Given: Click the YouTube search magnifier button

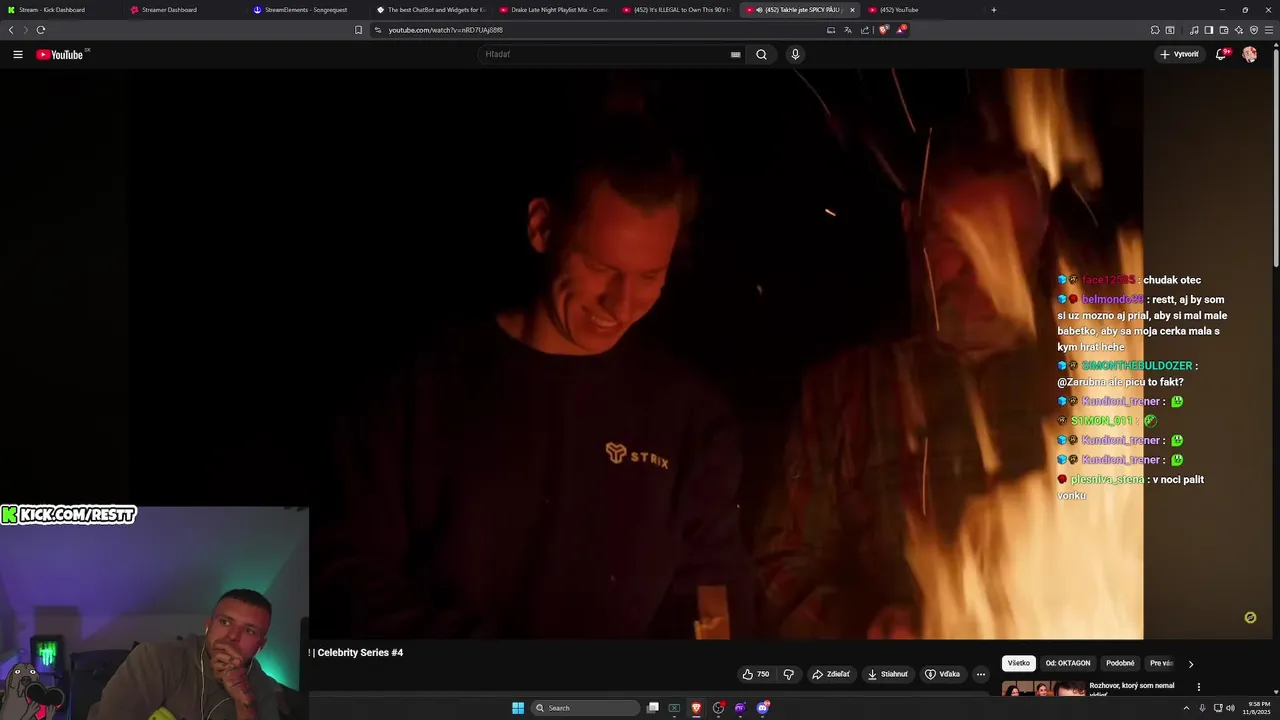Looking at the screenshot, I should [x=761, y=54].
